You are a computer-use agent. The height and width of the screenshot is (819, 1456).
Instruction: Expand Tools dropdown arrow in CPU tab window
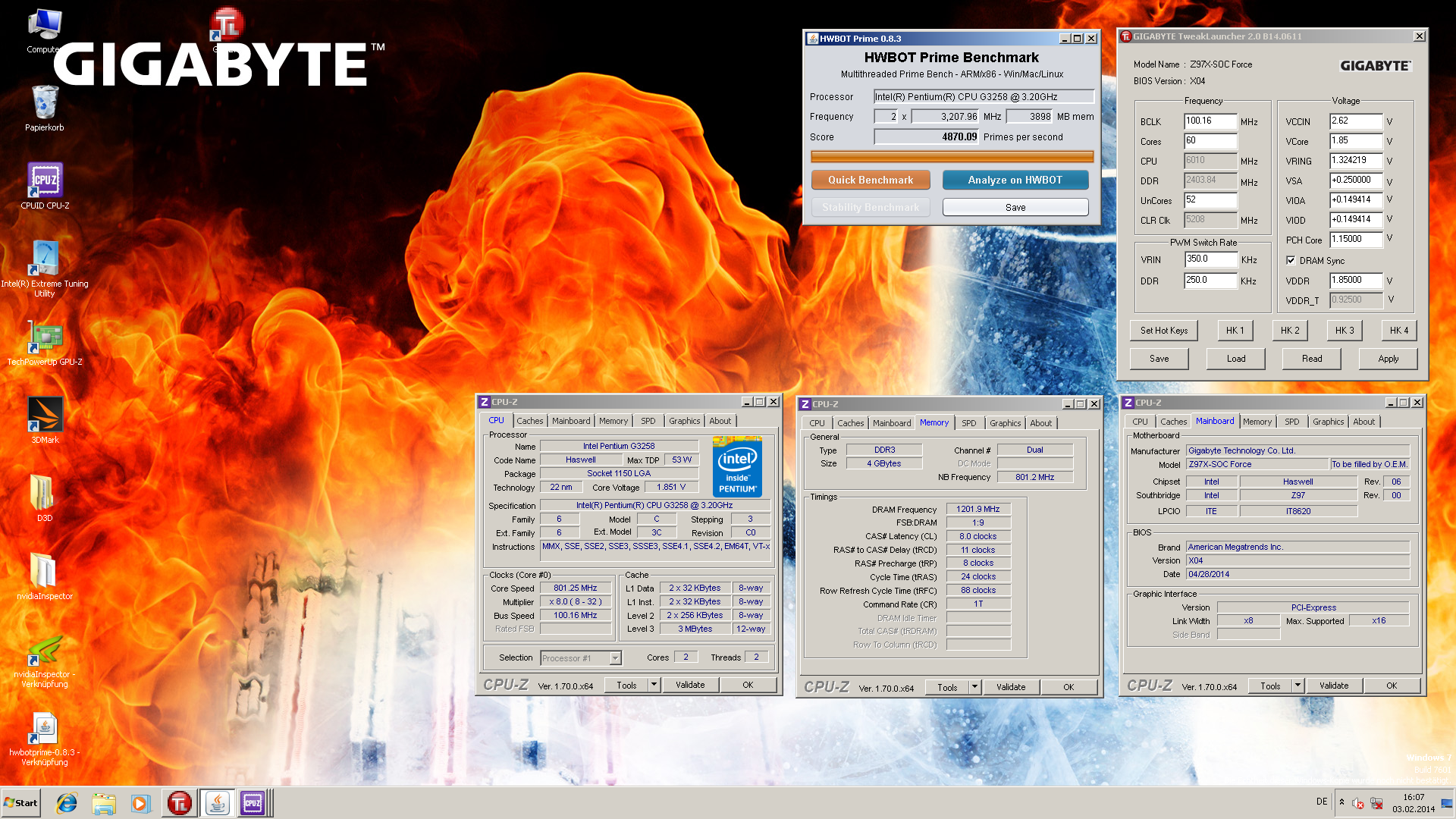click(654, 685)
